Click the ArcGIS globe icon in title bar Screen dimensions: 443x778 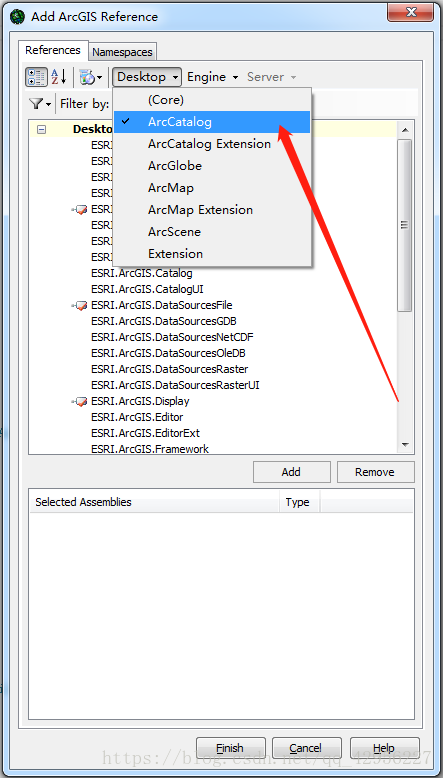[18, 16]
